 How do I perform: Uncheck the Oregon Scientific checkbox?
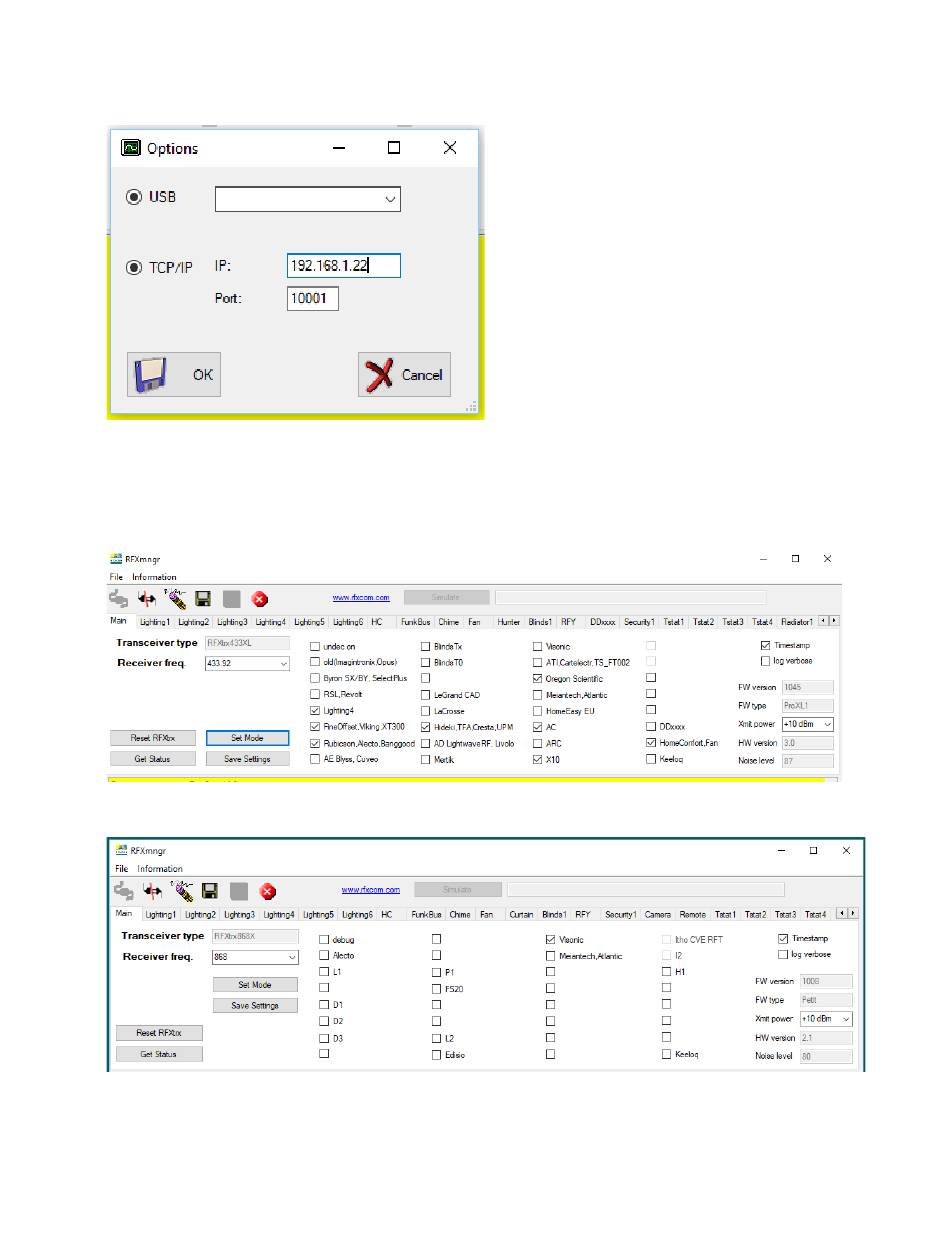[x=537, y=679]
